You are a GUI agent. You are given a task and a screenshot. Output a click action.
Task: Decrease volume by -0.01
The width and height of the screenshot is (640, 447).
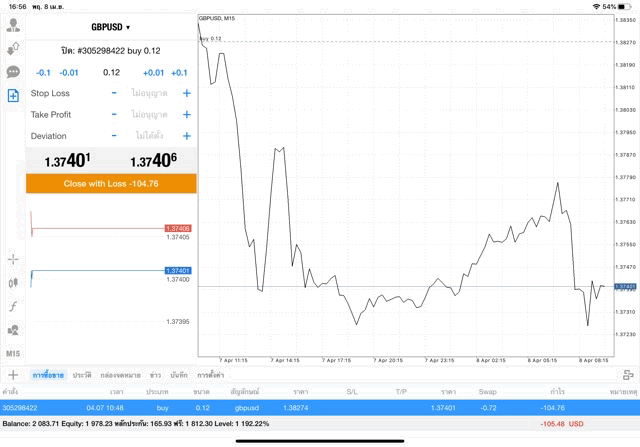tap(69, 73)
